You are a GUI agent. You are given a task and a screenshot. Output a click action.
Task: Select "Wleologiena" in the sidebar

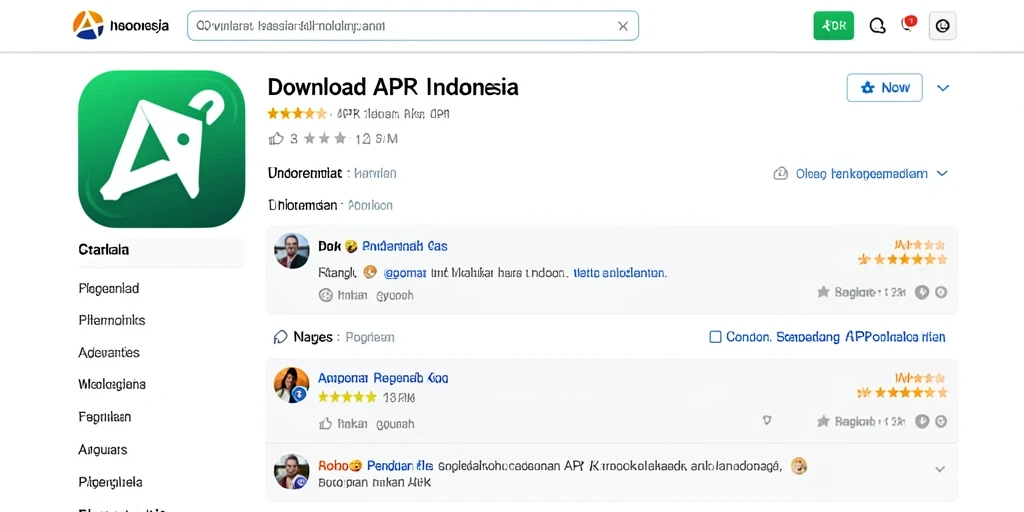point(112,384)
